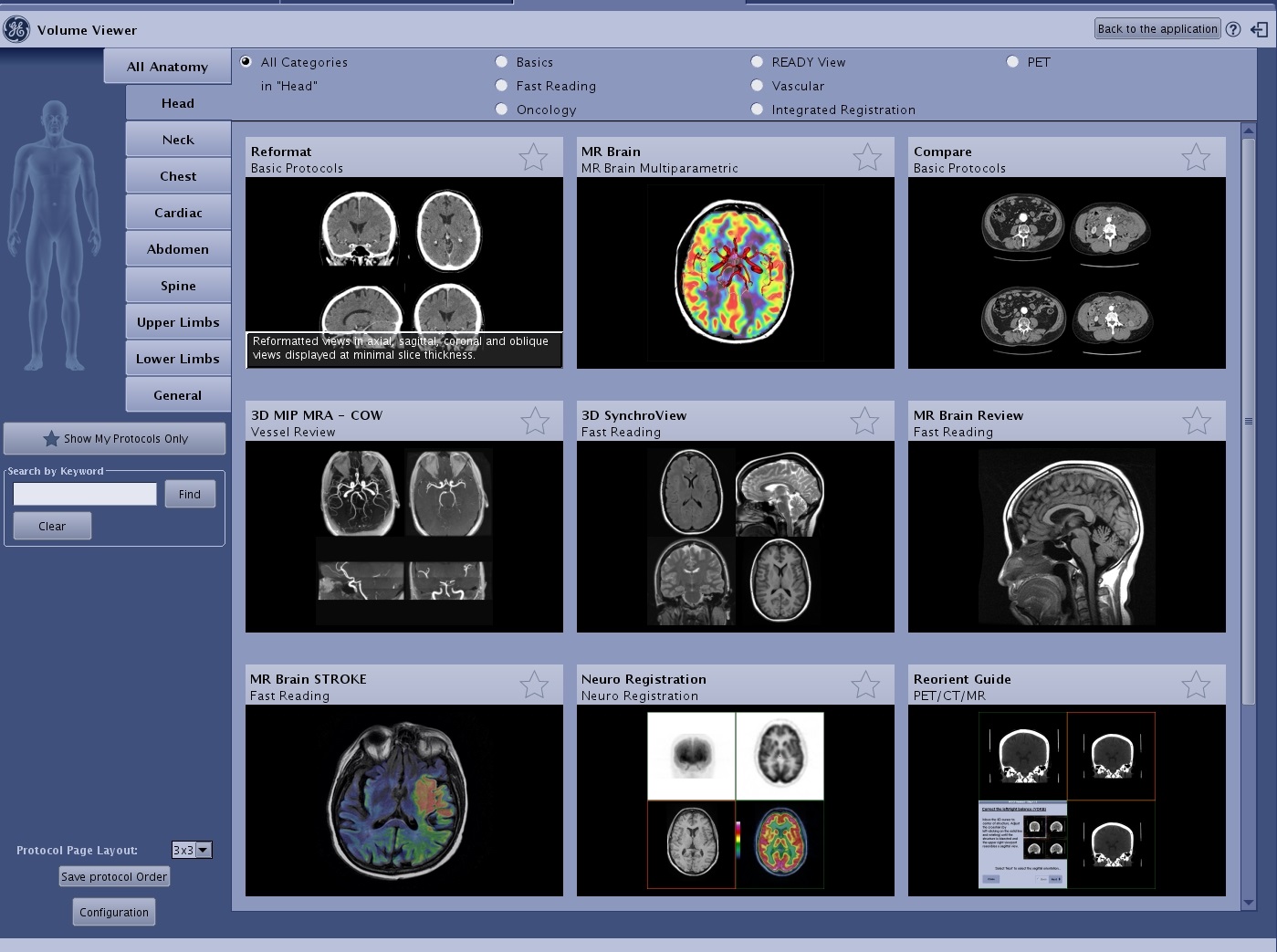Mark 3D SynchroView as favorite via star

864,421
